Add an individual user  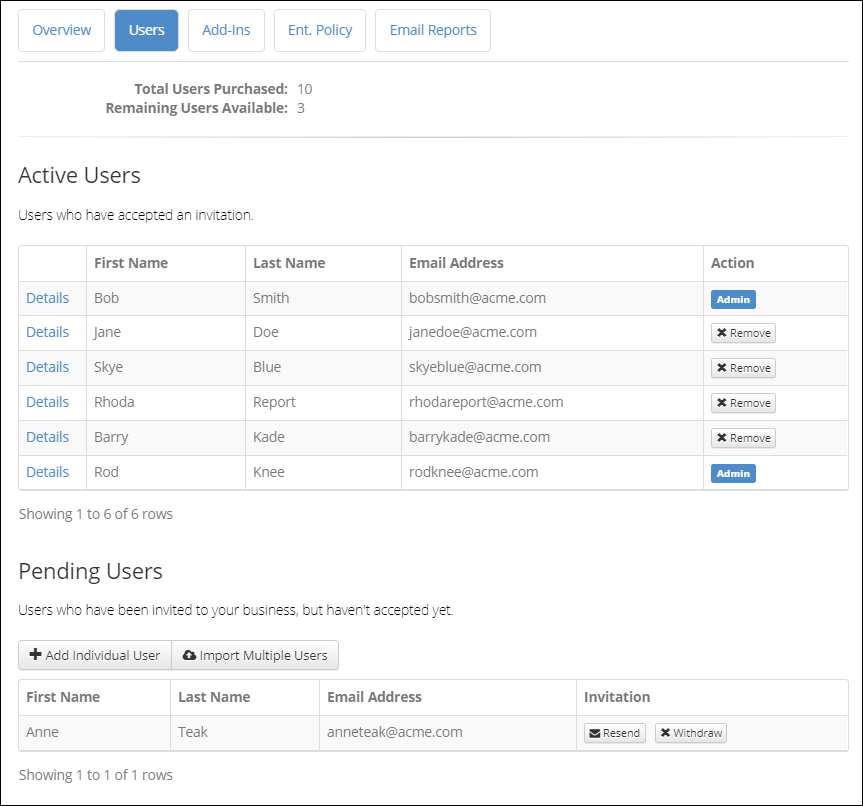click(x=95, y=655)
